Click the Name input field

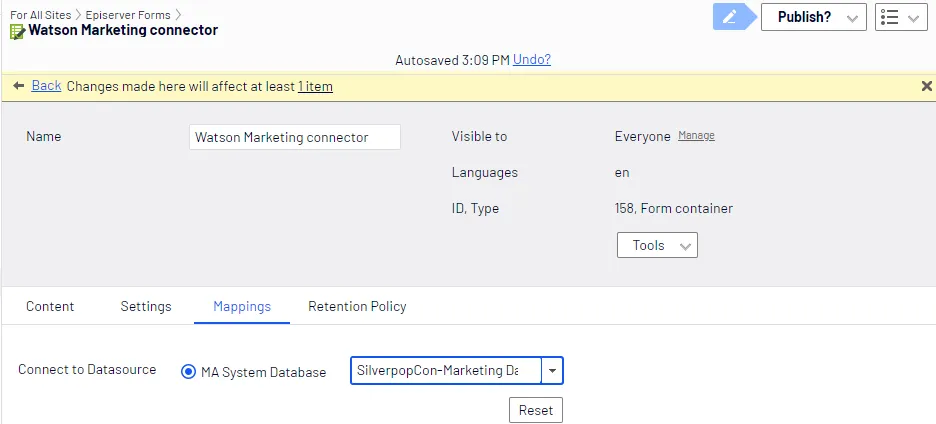pyautogui.click(x=295, y=137)
